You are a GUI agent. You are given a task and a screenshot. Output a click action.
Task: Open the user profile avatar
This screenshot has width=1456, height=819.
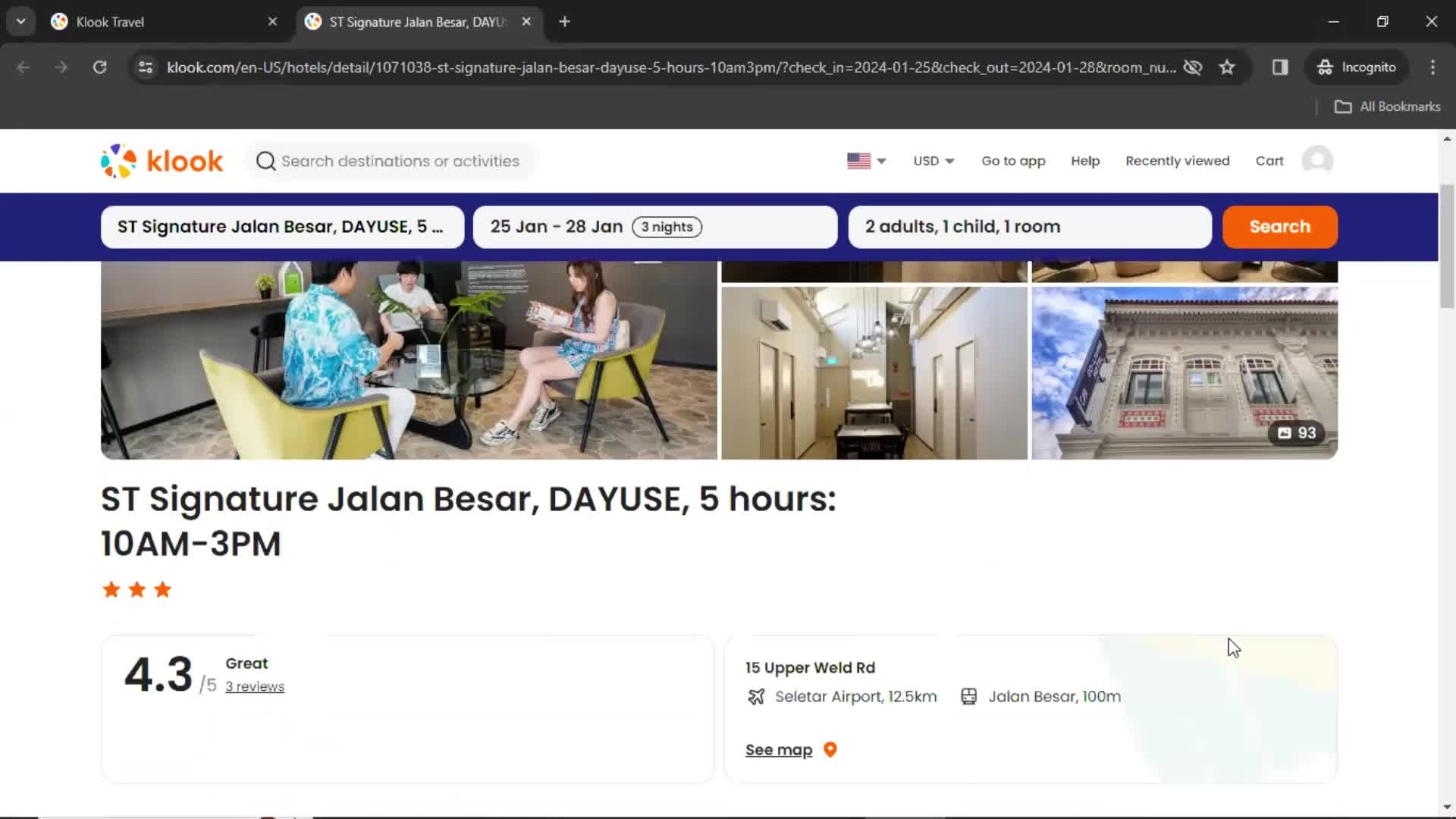click(1317, 161)
